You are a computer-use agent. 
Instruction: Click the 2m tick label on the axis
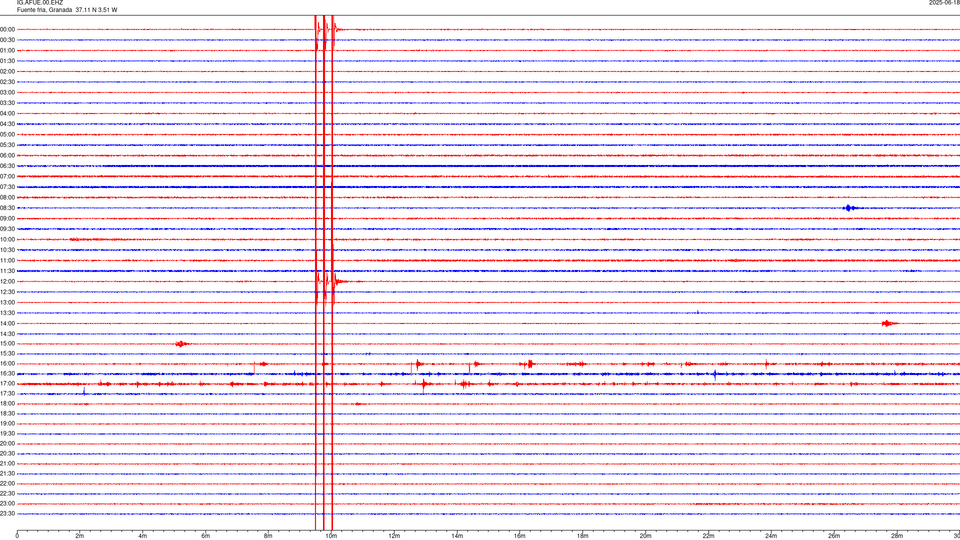click(x=80, y=536)
